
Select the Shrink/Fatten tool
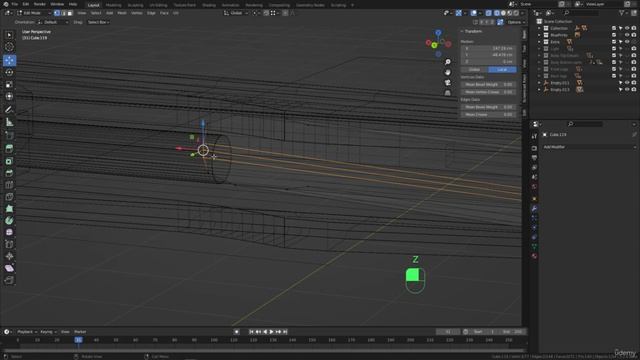point(9,256)
